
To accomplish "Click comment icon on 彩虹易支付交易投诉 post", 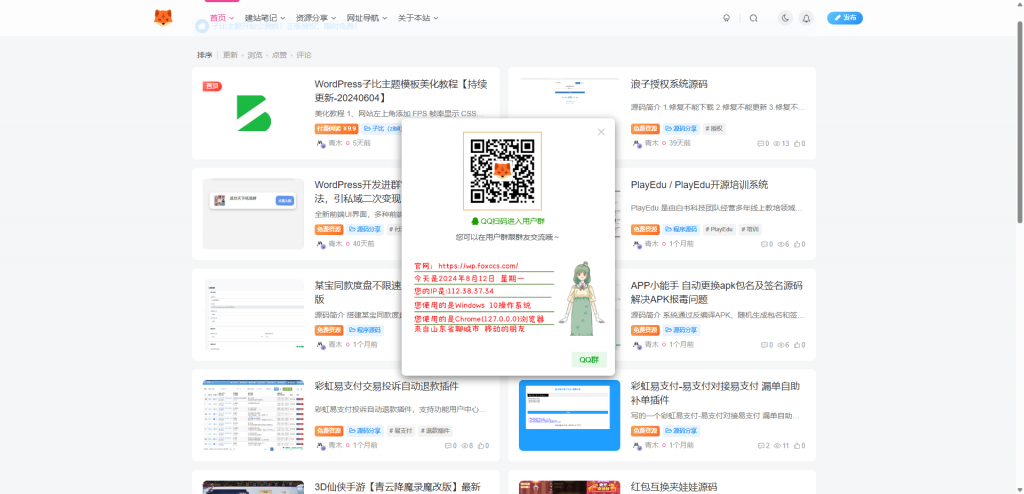I will (448, 445).
